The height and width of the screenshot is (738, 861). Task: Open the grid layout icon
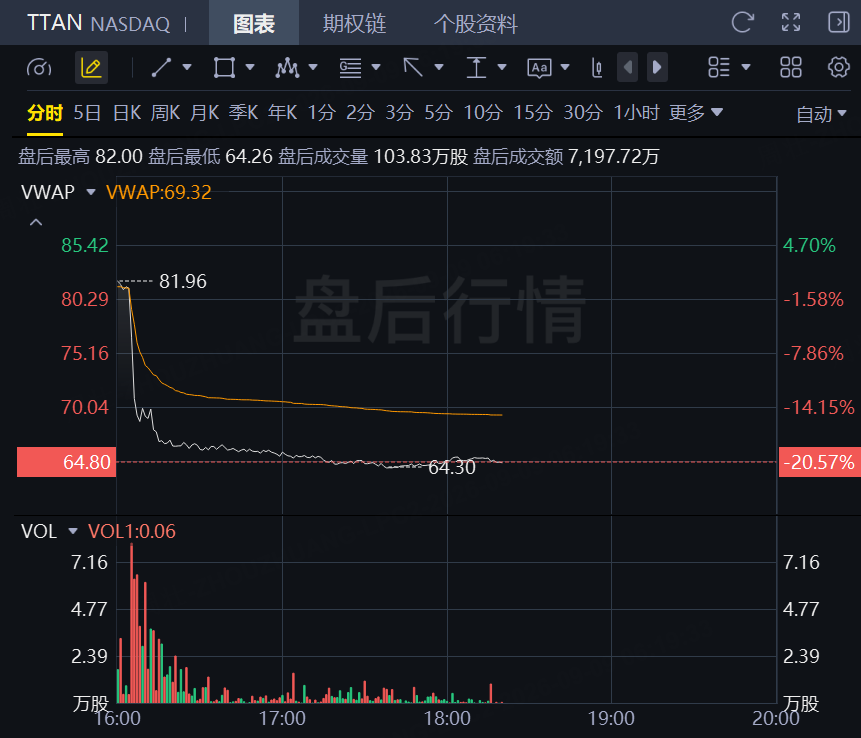point(791,68)
